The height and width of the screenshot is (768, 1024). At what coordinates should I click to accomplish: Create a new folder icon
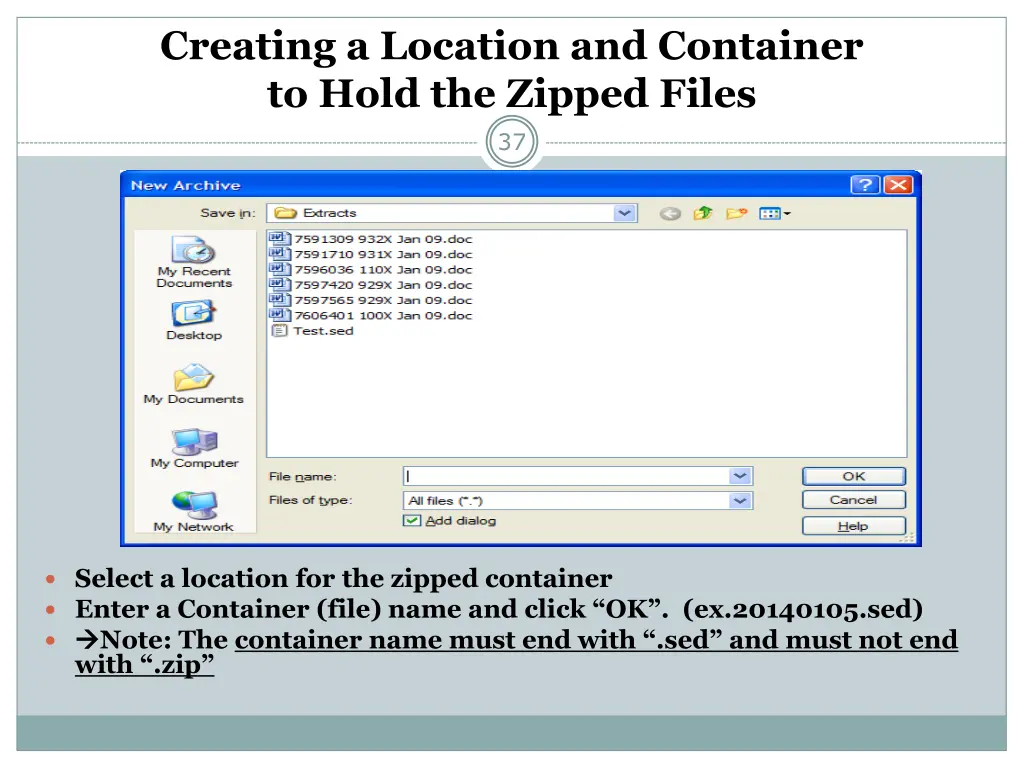point(736,213)
